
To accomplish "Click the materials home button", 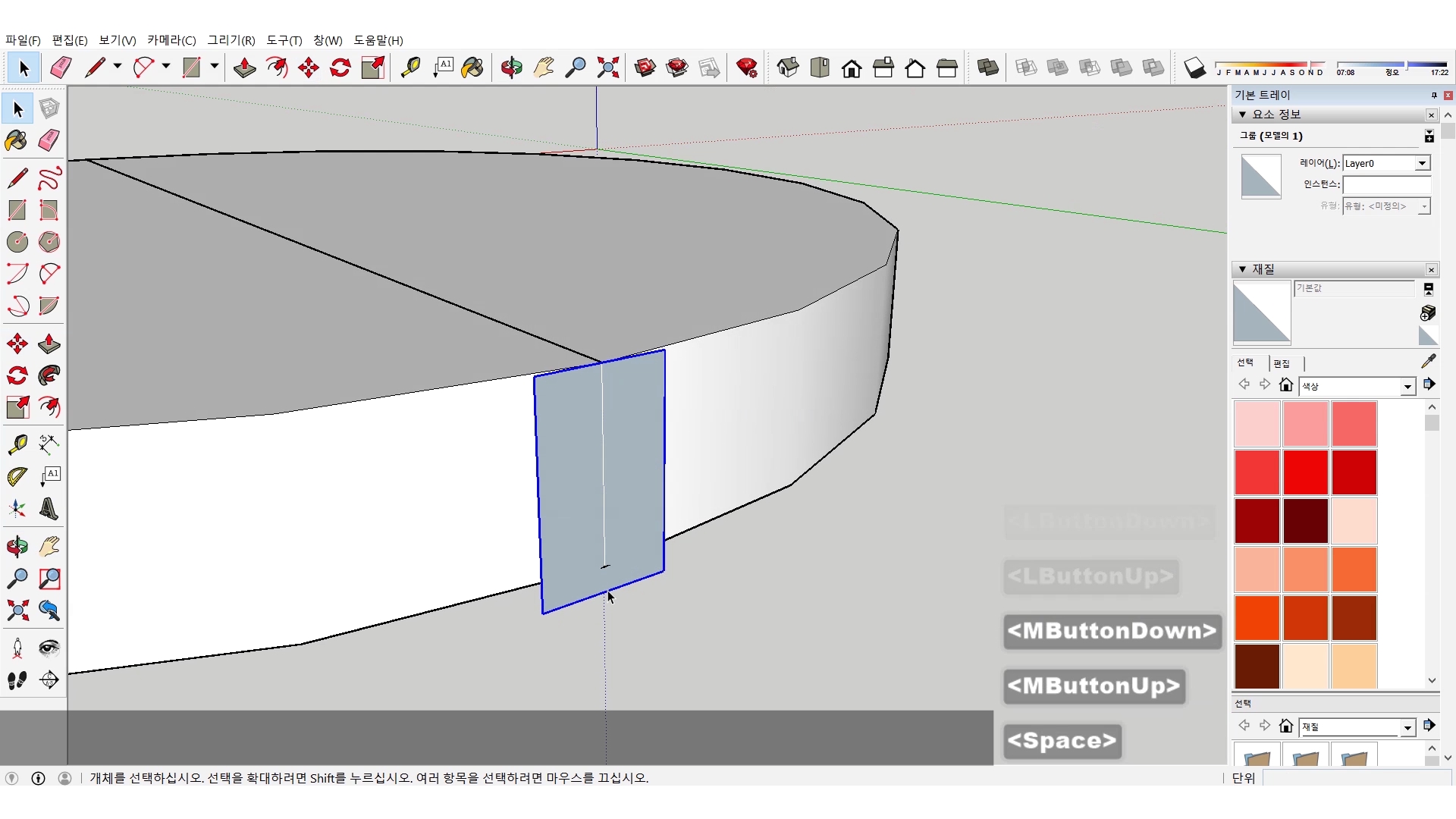I will click(x=1285, y=385).
